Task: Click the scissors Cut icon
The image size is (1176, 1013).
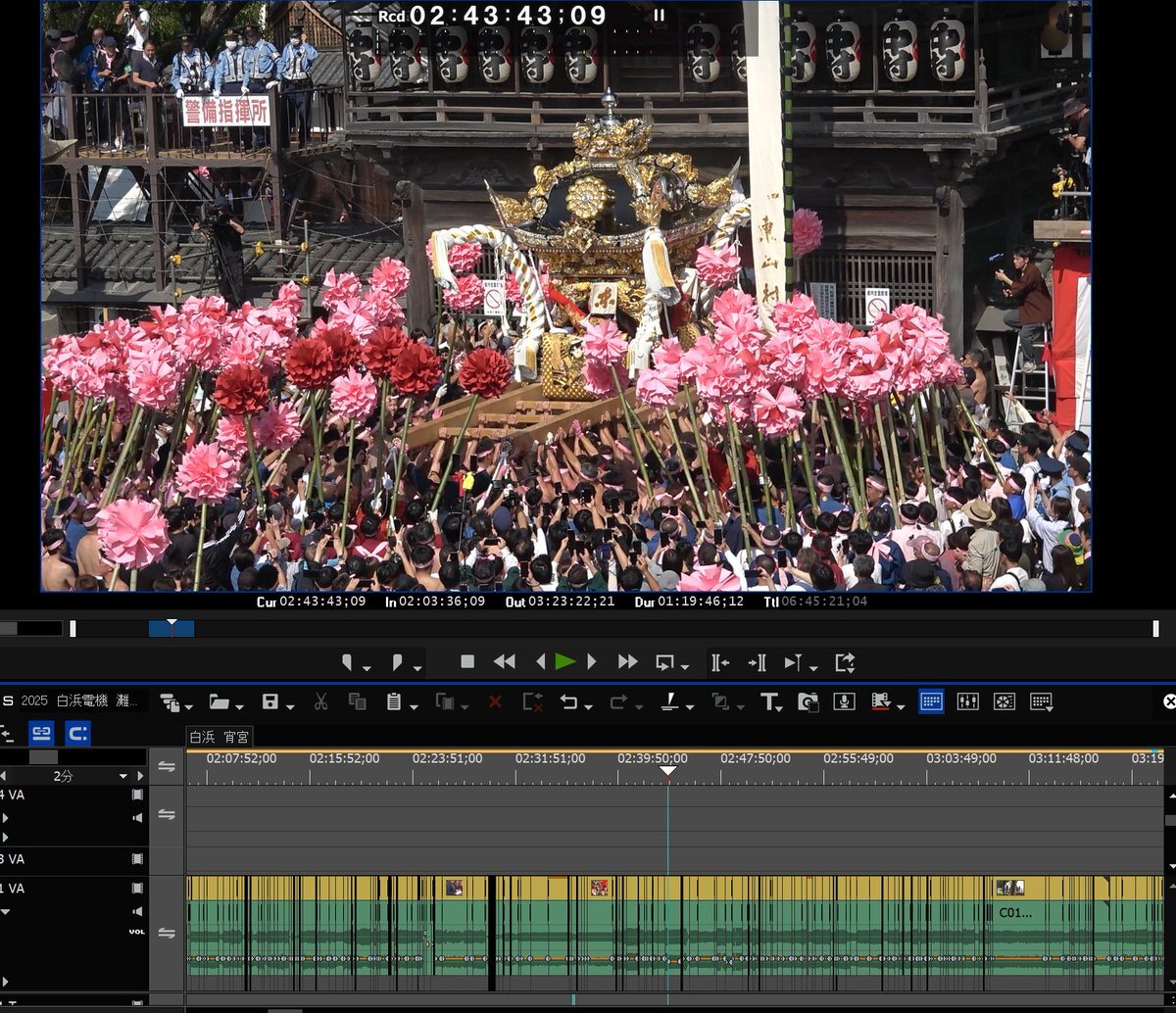Action: pos(320,701)
